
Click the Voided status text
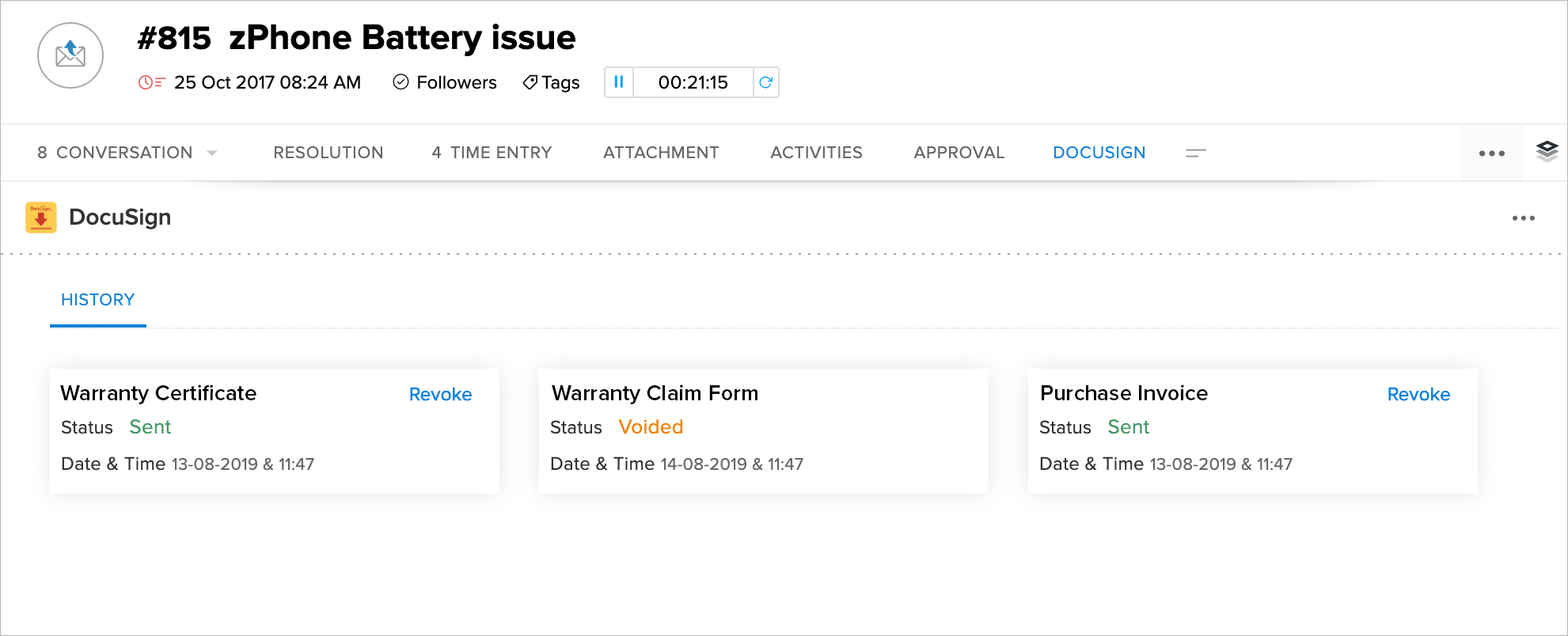coord(651,427)
